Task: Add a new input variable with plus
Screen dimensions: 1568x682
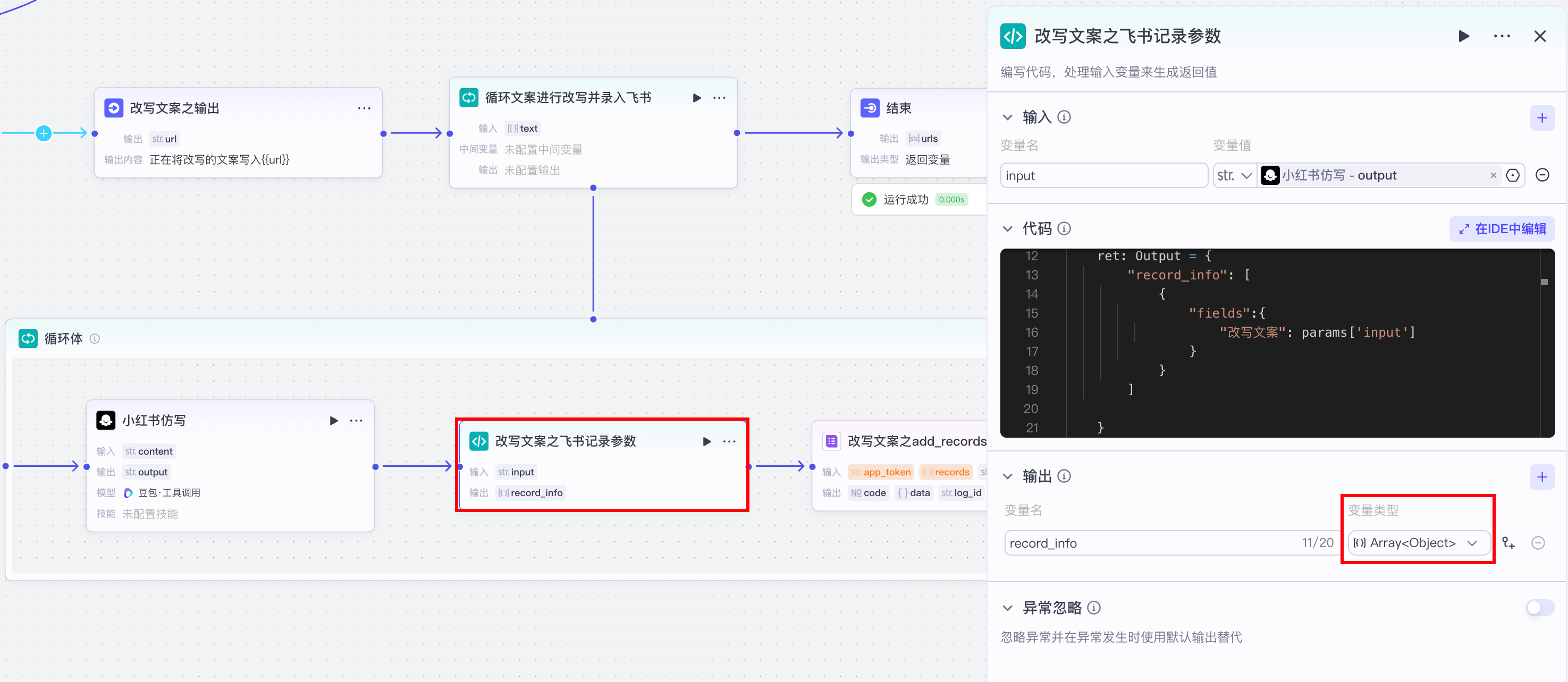Action: coord(1541,118)
